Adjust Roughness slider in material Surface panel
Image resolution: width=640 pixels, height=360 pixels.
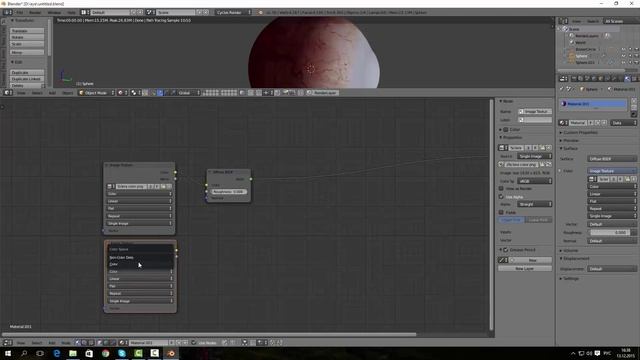[x=611, y=233]
